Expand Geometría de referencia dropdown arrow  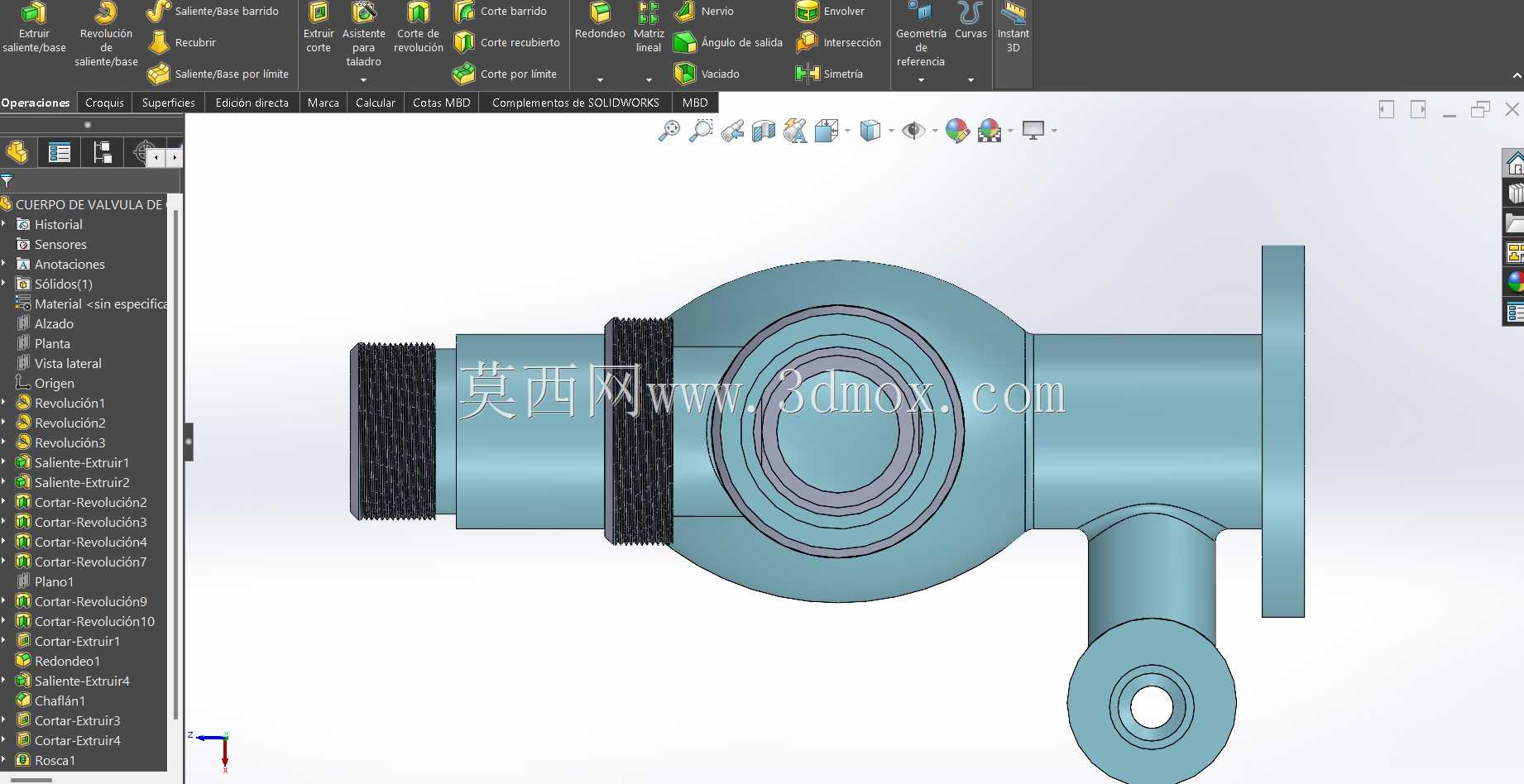click(921, 80)
